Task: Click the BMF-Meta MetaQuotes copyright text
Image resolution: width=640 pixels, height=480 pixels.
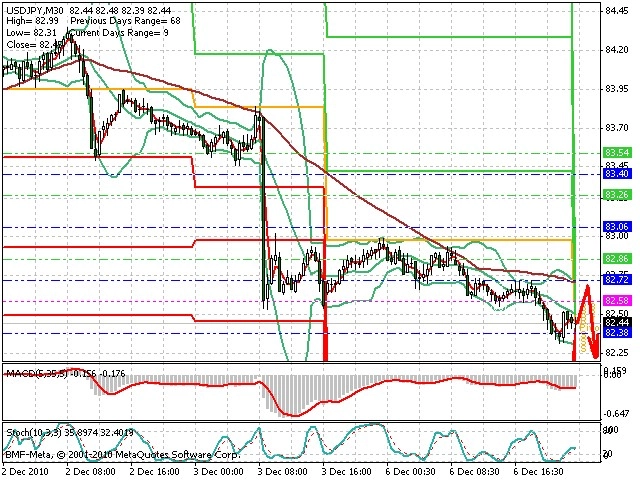Action: 122,454
